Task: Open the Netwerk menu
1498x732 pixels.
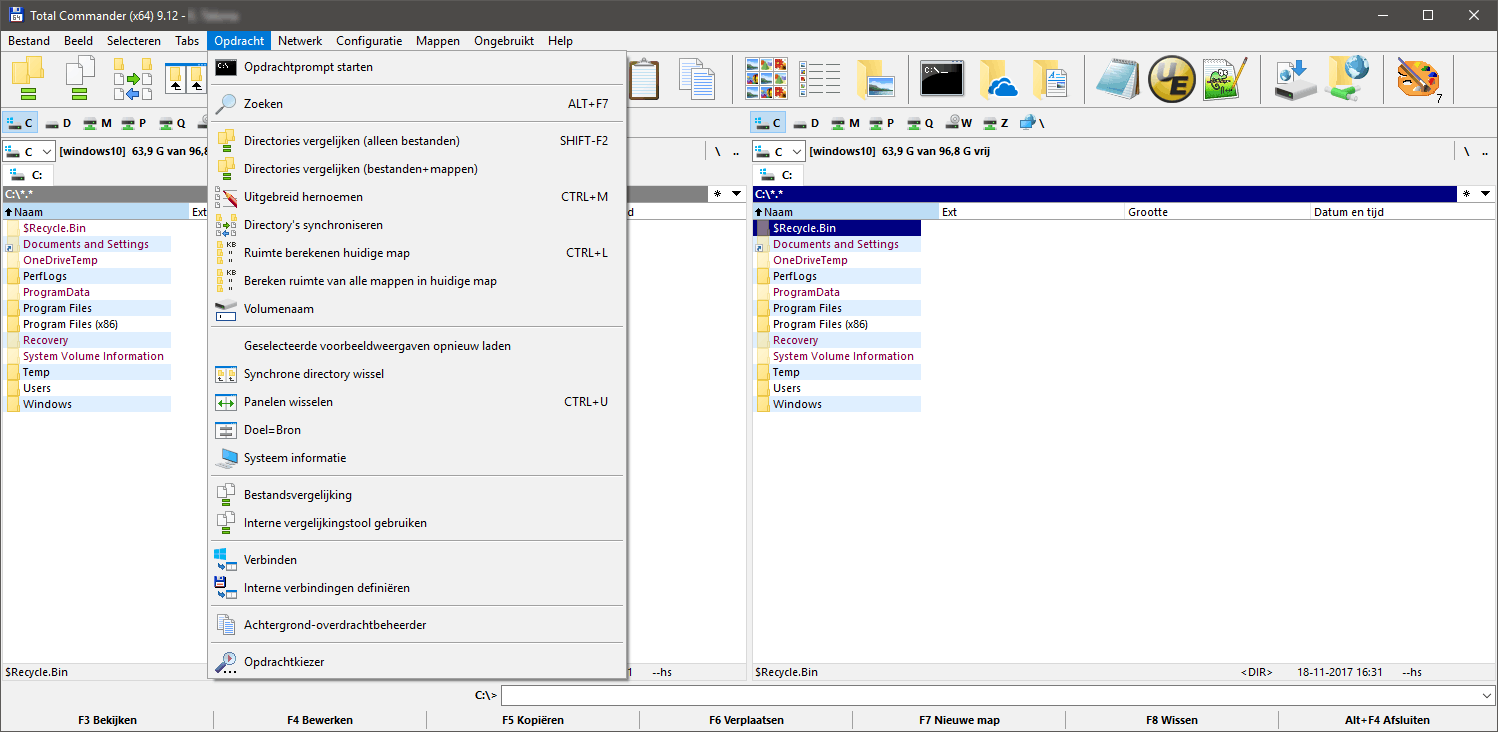Action: pyautogui.click(x=300, y=41)
